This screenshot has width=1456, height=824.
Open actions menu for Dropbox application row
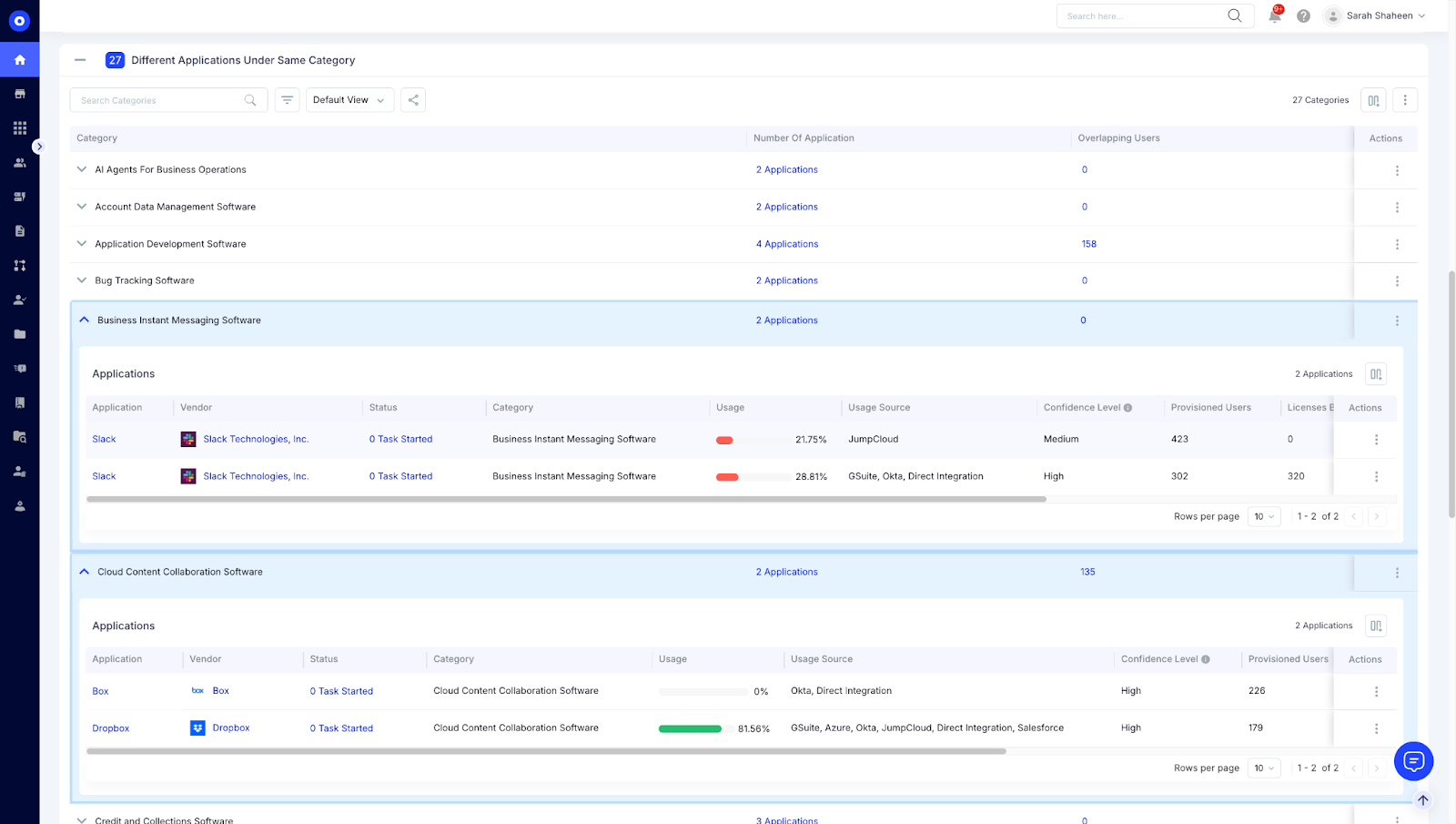[x=1376, y=728]
